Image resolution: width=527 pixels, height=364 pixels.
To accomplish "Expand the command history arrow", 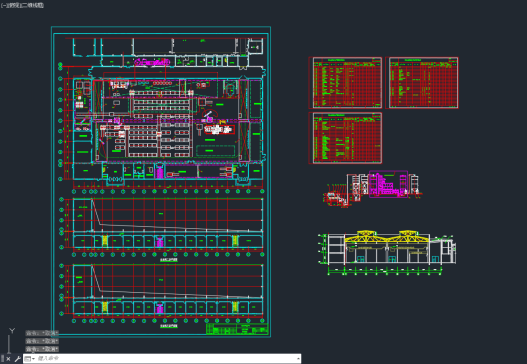I will click(x=298, y=359).
